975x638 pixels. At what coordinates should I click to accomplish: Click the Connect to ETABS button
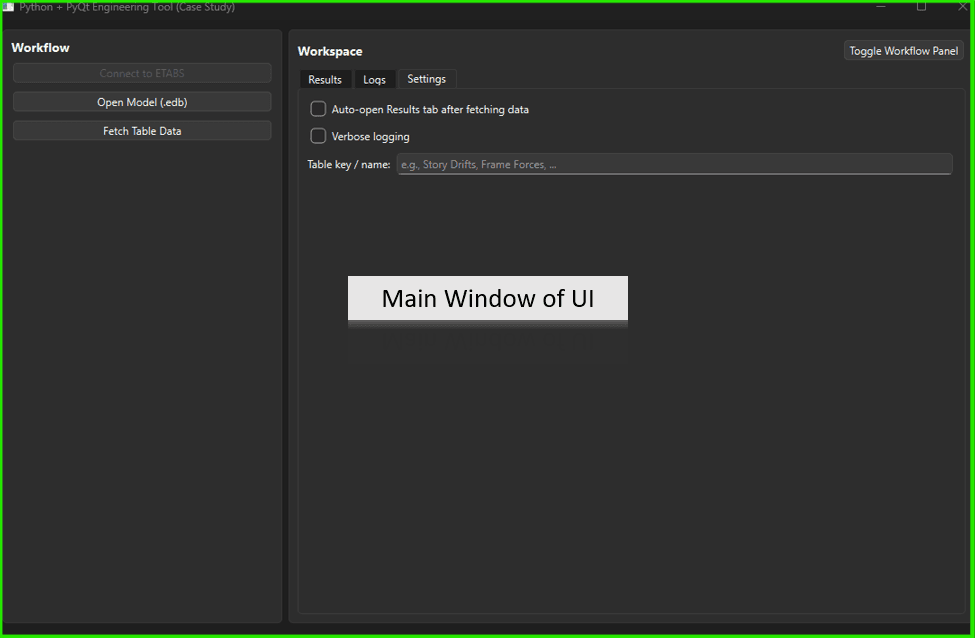[x=142, y=73]
